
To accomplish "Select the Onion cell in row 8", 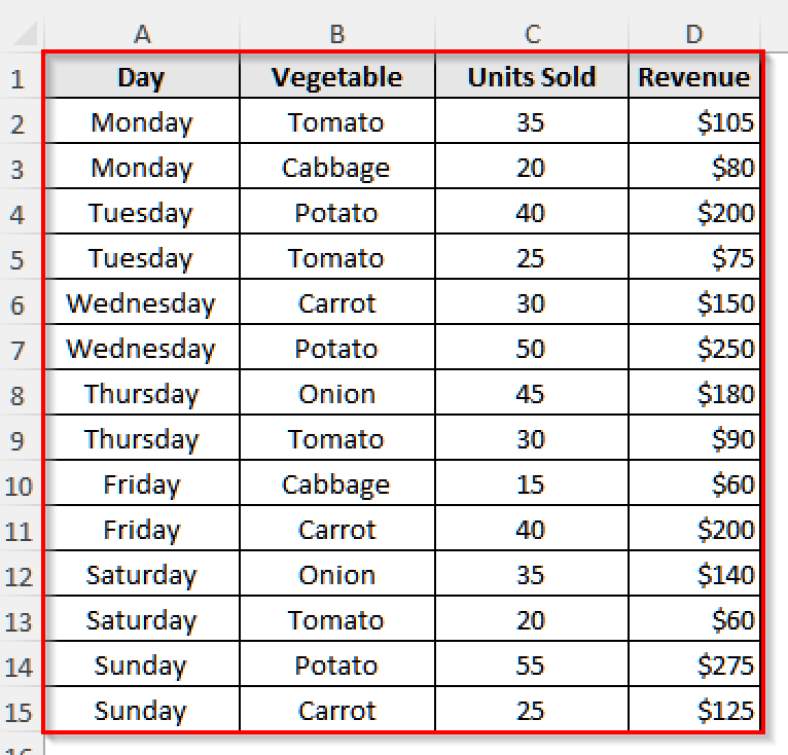I will point(337,393).
